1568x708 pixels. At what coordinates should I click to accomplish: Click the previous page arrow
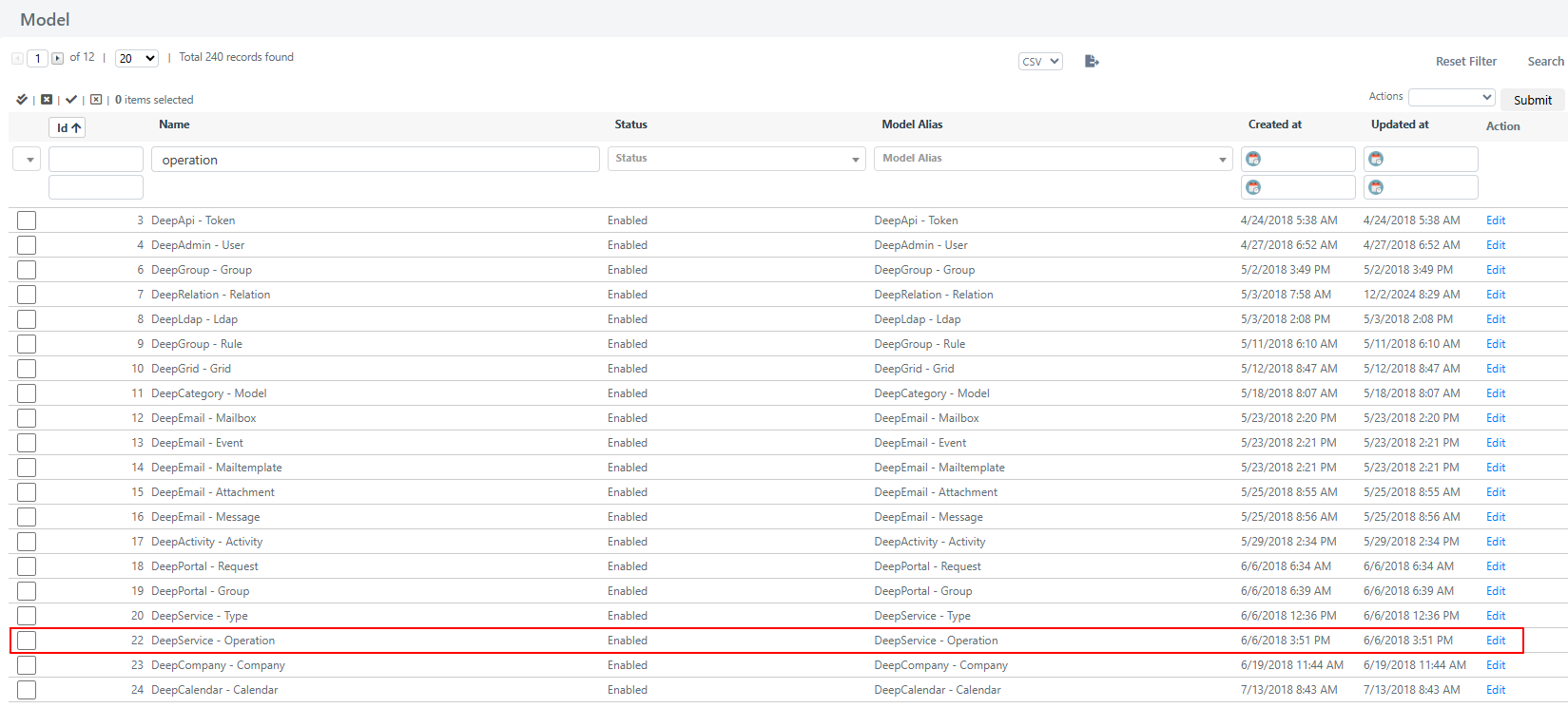tap(17, 58)
